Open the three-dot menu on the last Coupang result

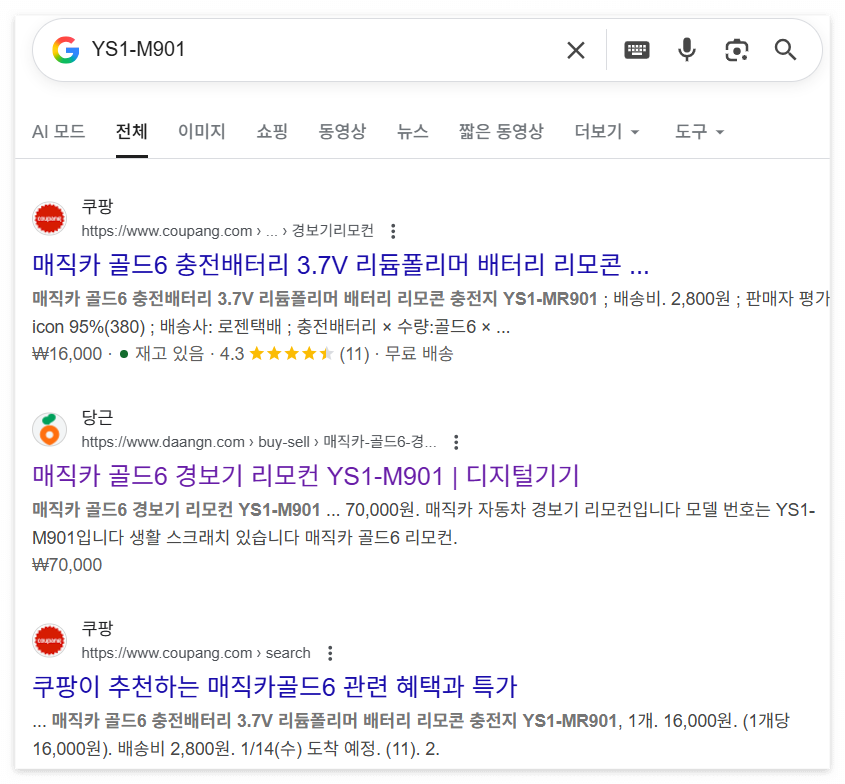(x=329, y=653)
